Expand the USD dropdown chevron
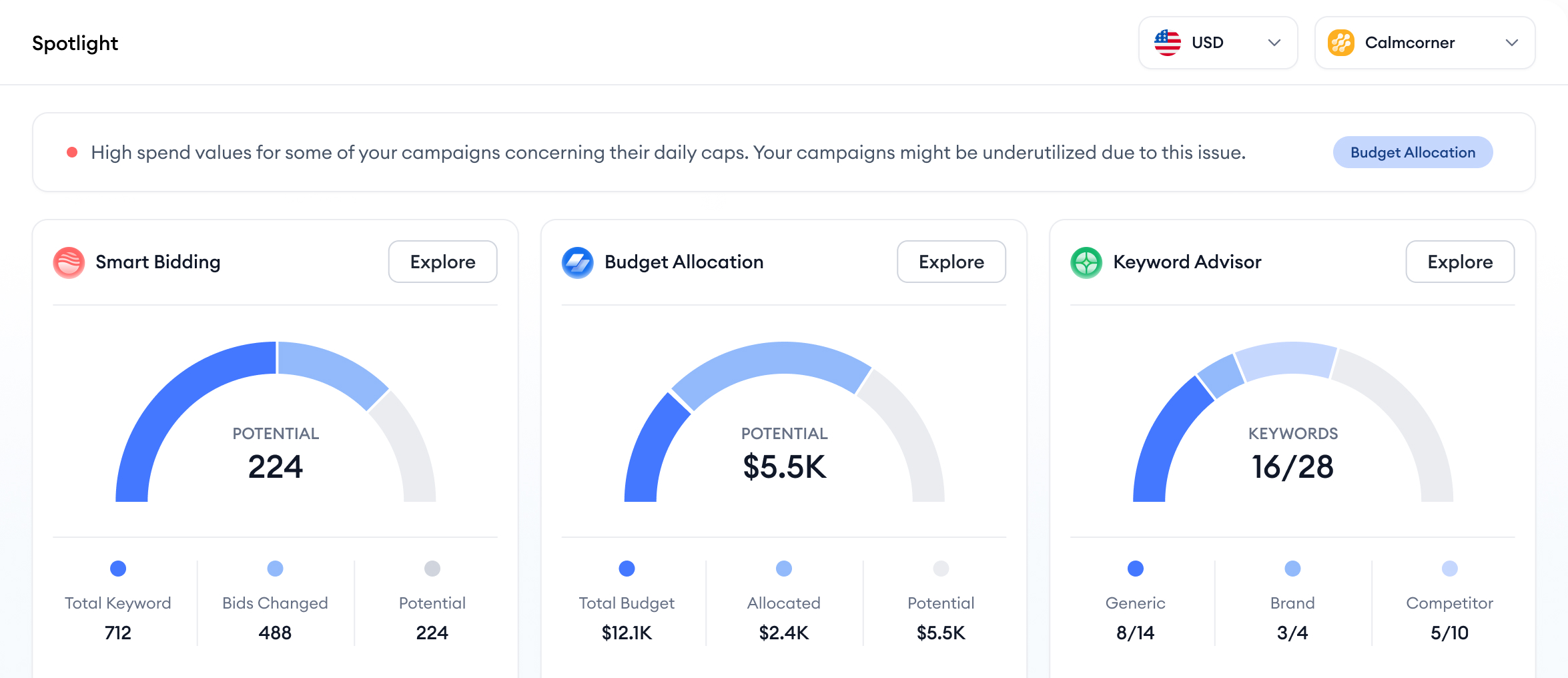Screen dimensions: 1568x678 [x=1274, y=43]
